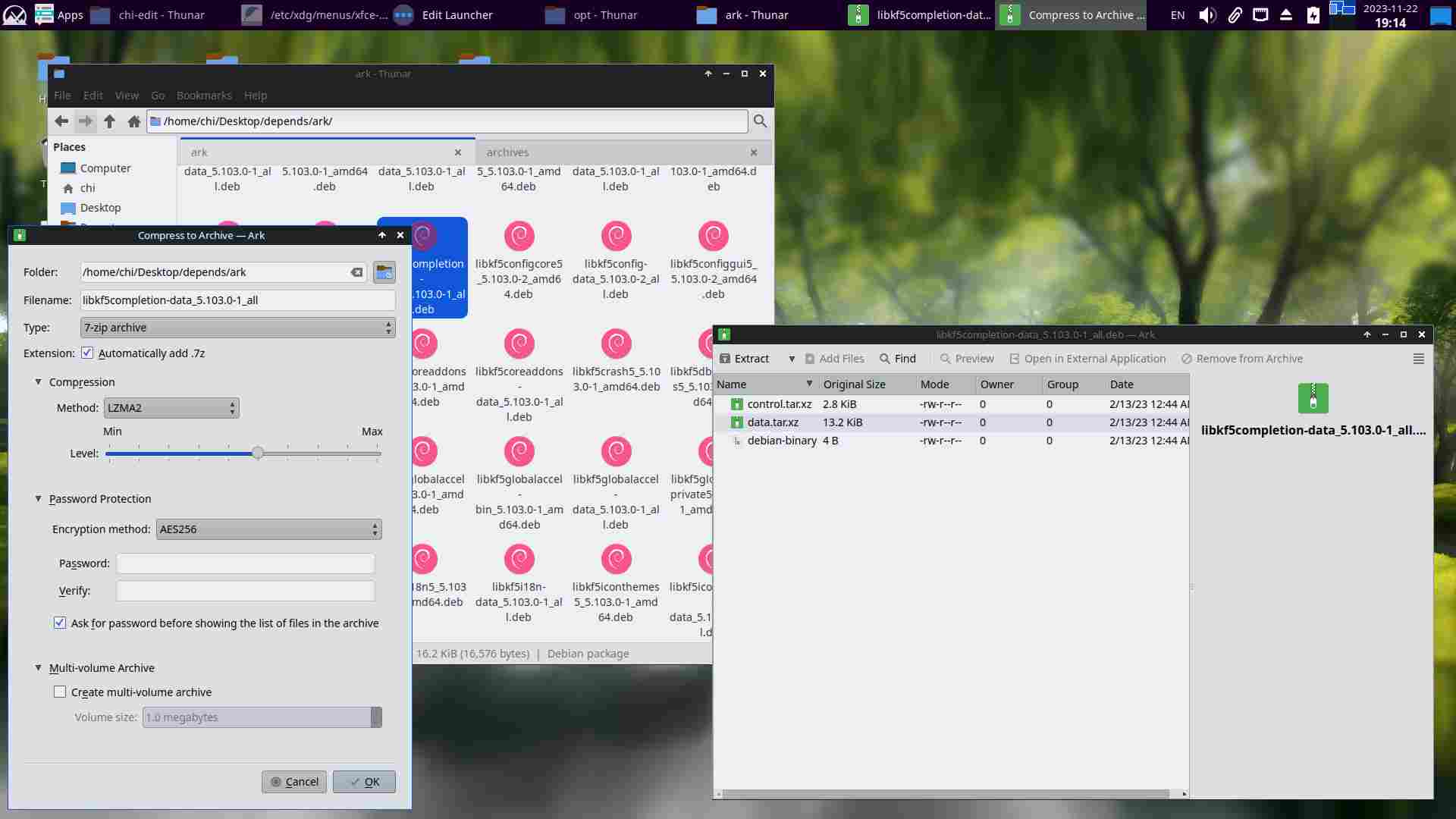Uncheck Automatically add .7z extension
This screenshot has width=1456, height=819.
(x=87, y=353)
